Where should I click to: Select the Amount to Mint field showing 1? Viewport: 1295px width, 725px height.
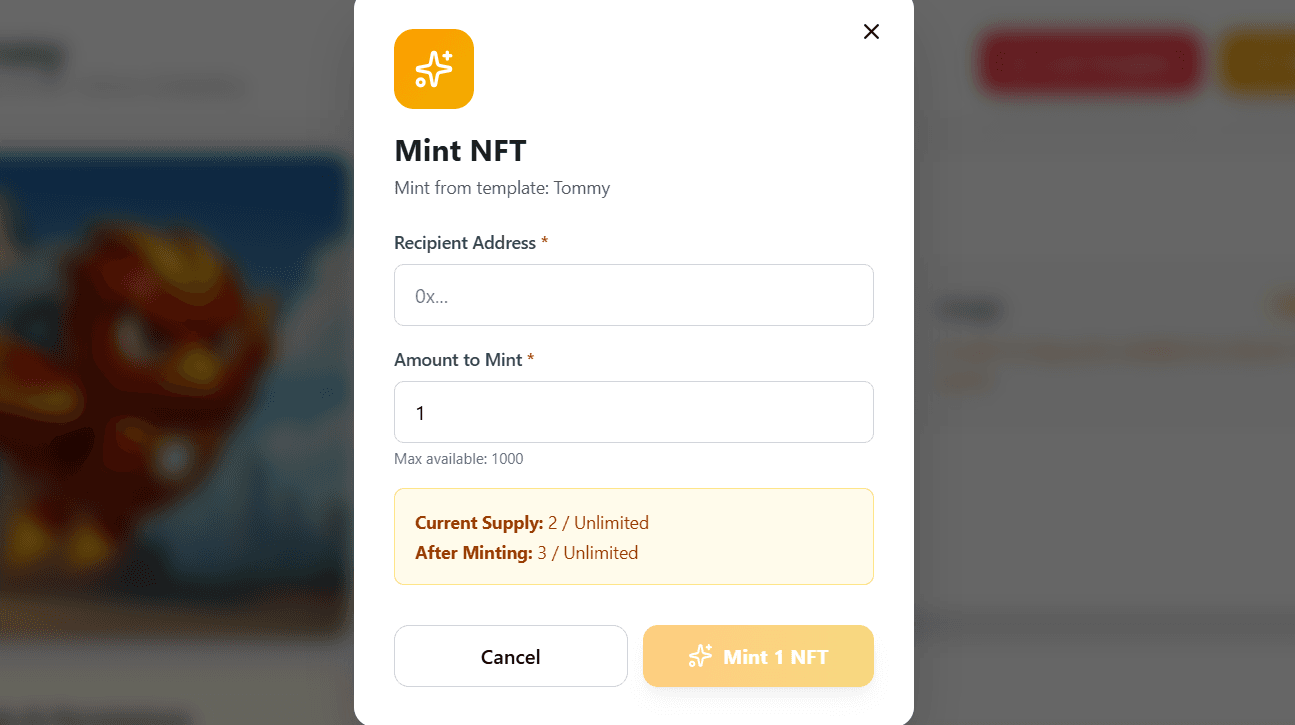tap(633, 412)
